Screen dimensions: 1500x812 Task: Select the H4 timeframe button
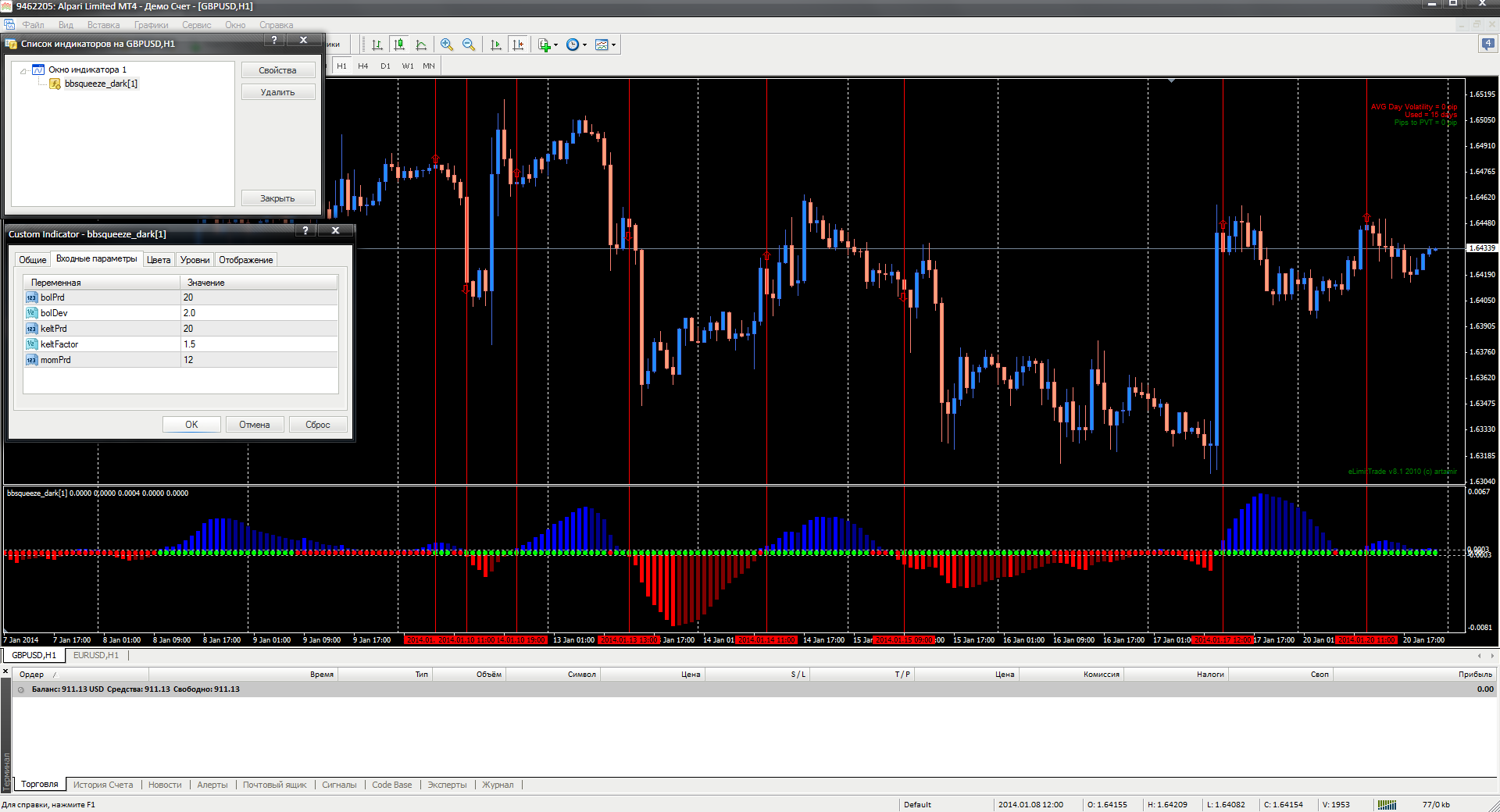(x=363, y=66)
